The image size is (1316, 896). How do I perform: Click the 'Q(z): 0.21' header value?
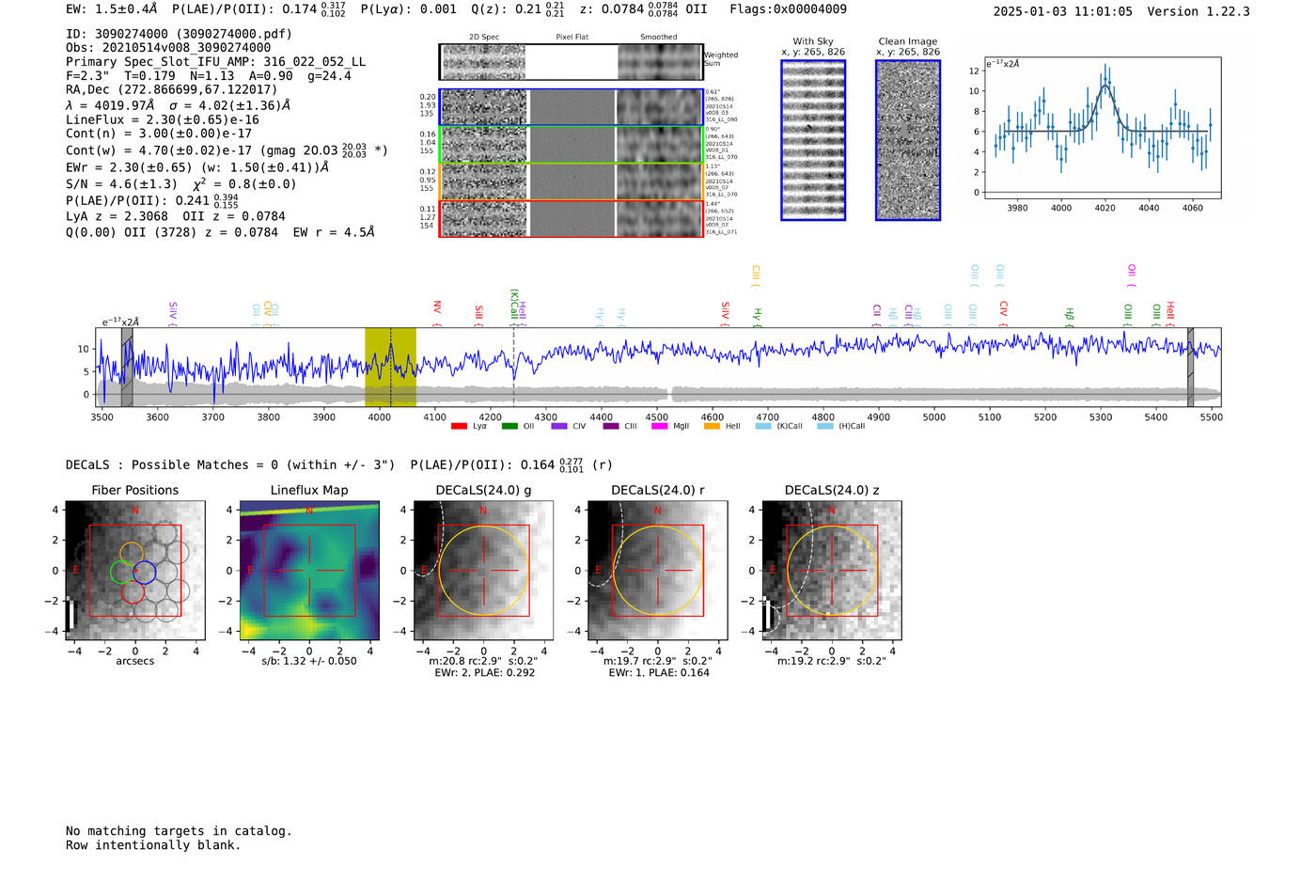click(x=518, y=9)
